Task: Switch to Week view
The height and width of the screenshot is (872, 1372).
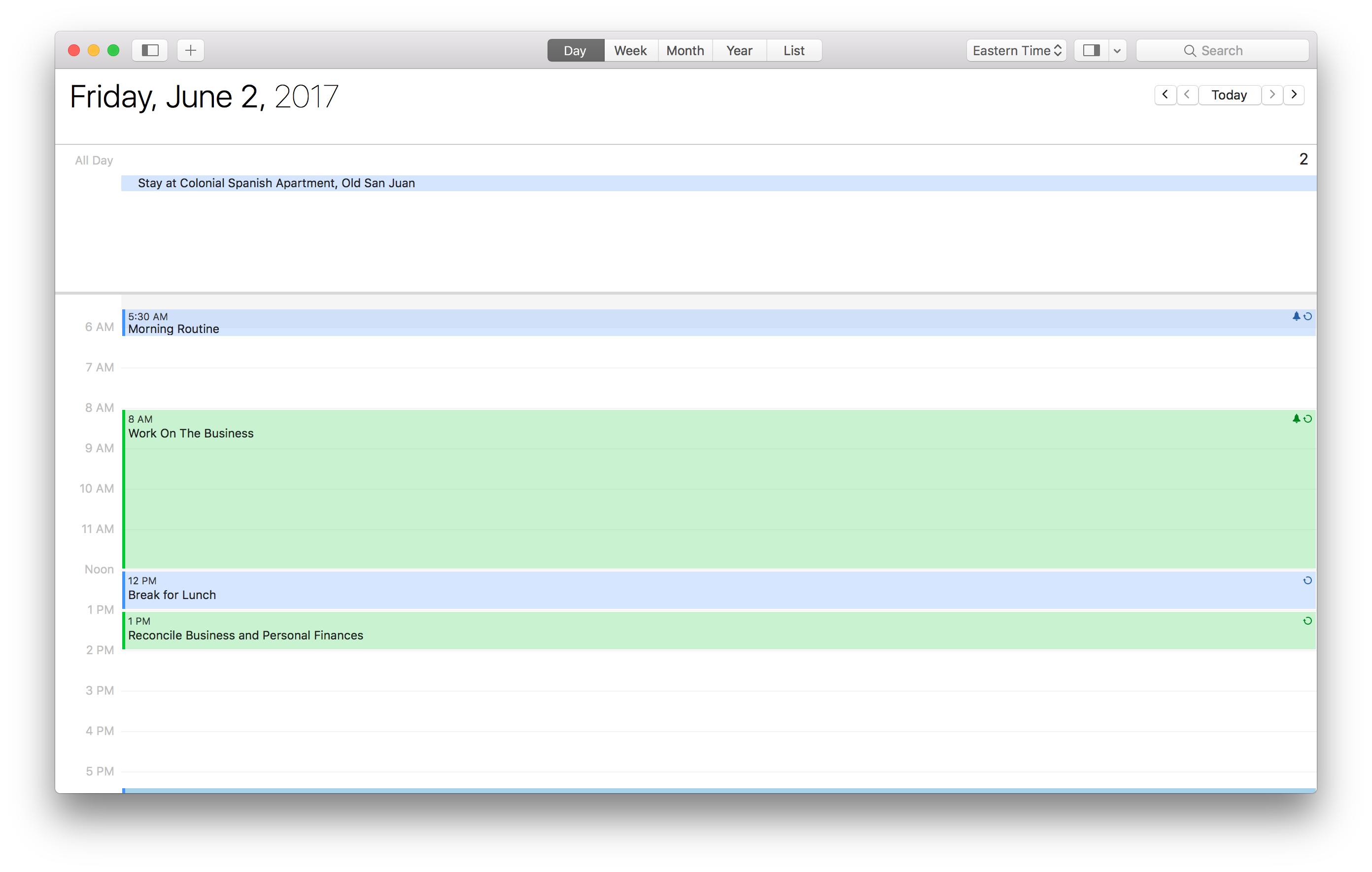Action: pyautogui.click(x=630, y=50)
